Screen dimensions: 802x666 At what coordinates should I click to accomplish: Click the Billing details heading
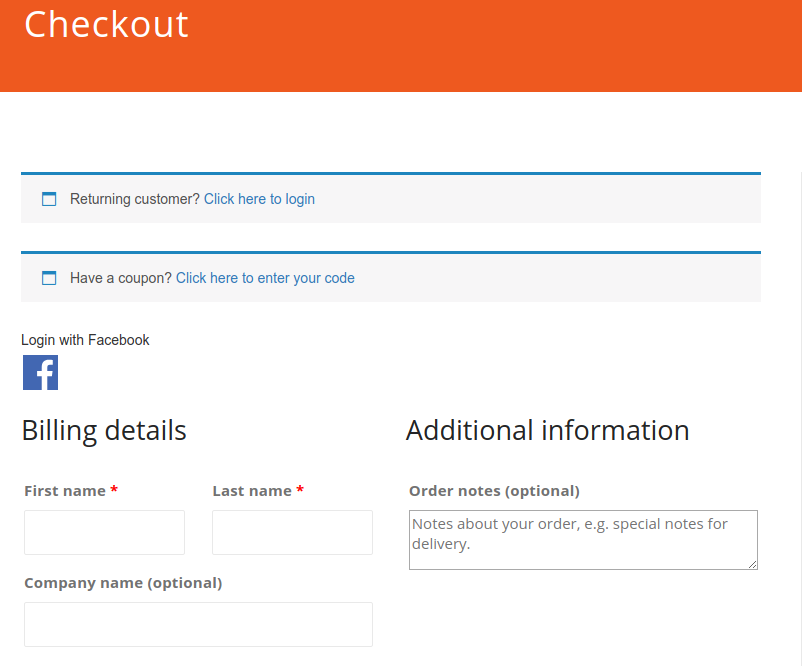coord(104,430)
